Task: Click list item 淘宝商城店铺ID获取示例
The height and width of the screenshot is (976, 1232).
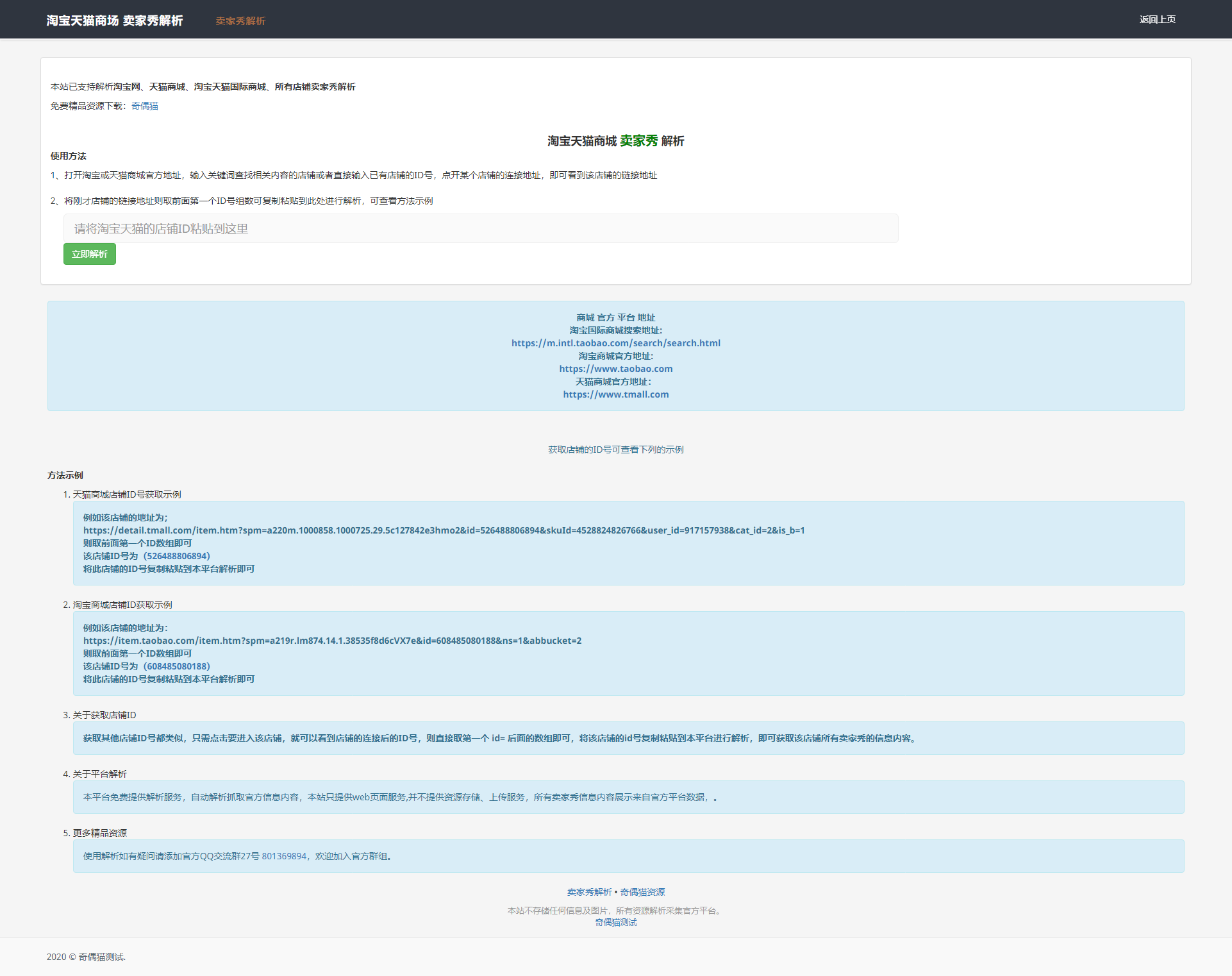Action: (x=122, y=605)
